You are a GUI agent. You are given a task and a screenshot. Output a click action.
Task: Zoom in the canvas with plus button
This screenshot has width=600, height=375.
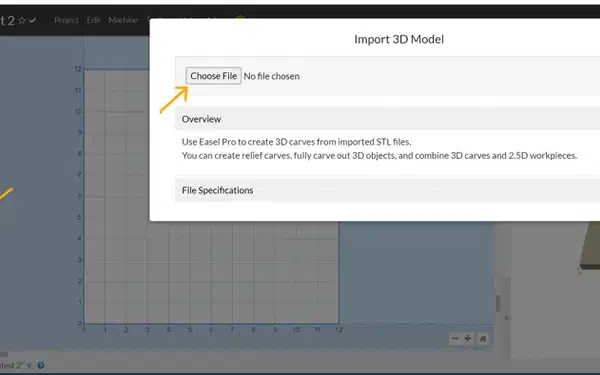coord(468,339)
